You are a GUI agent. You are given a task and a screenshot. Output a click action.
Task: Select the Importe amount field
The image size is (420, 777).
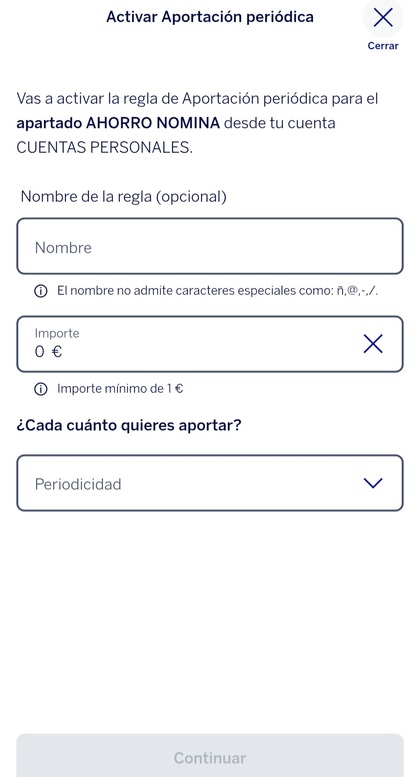pyautogui.click(x=210, y=344)
